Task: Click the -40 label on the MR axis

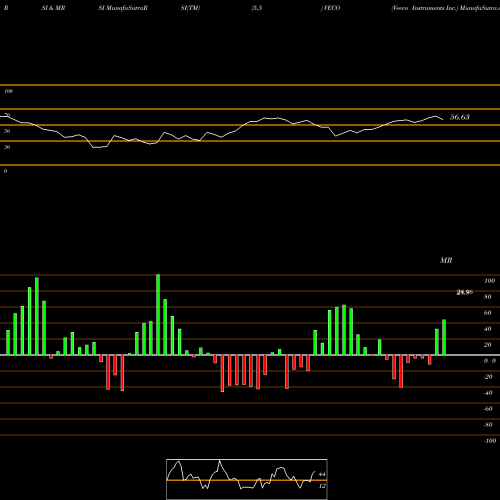Action: coord(488,393)
